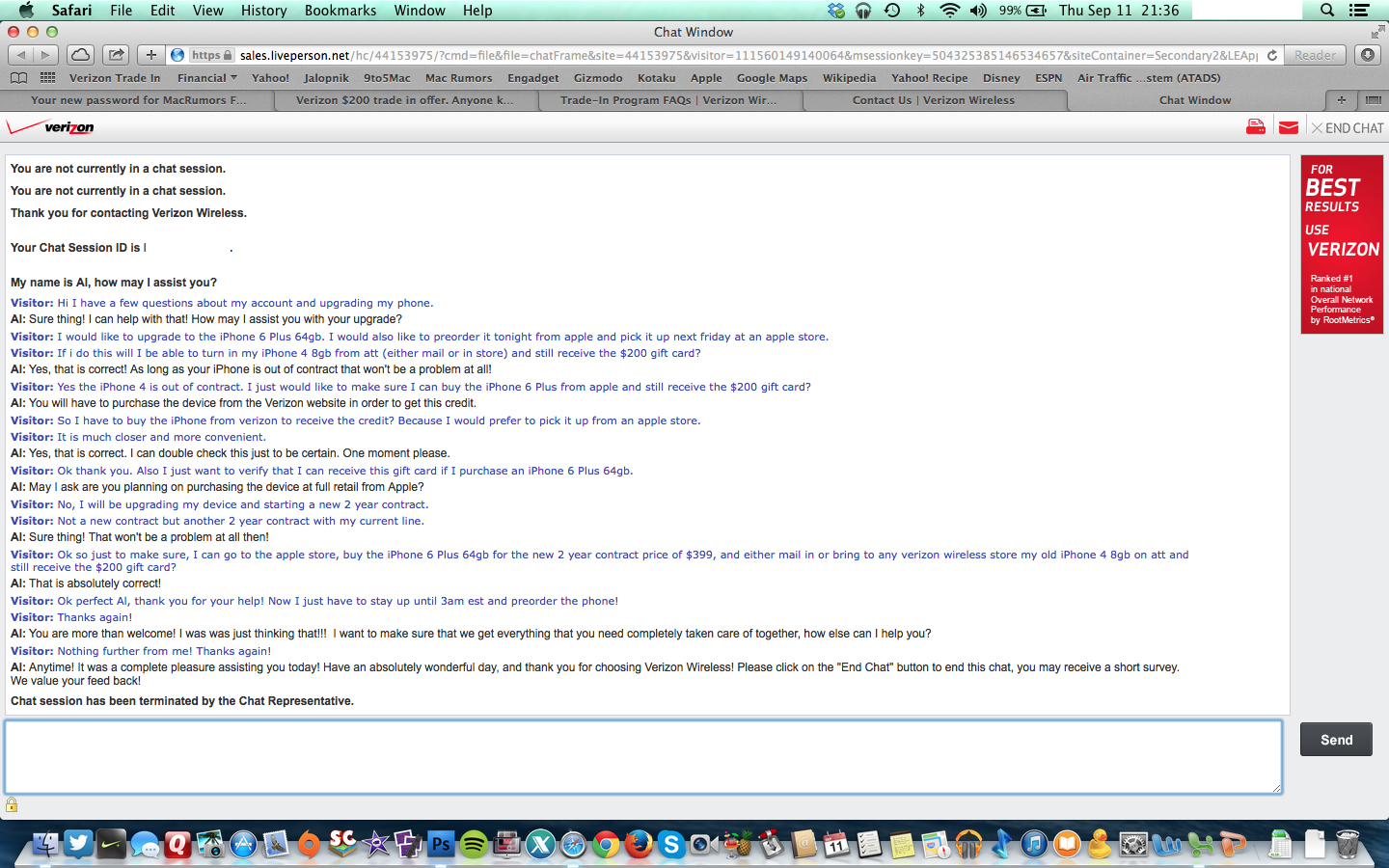The image size is (1389, 868).
Task: Click in the chat message text box
Action: tap(643, 757)
